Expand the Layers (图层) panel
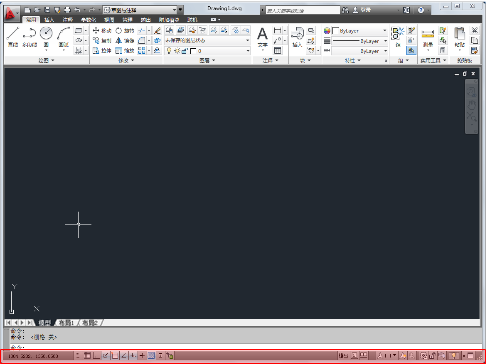Image resolution: width=486 pixels, height=364 pixels. click(x=207, y=60)
